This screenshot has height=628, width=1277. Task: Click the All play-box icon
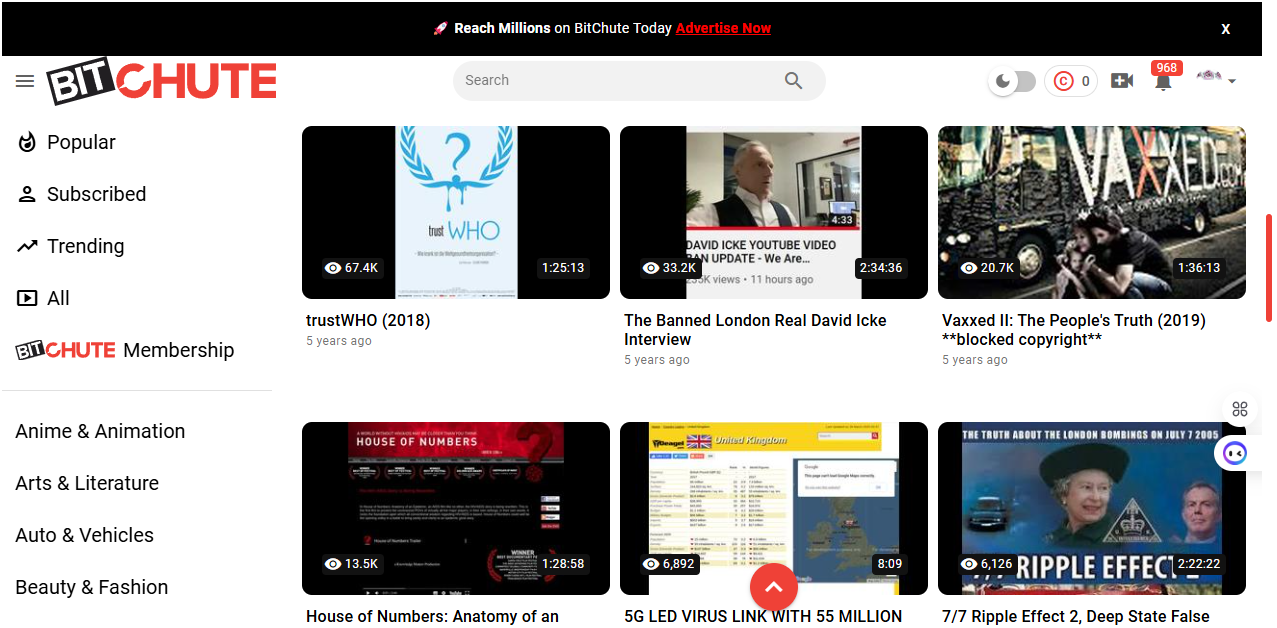point(27,298)
